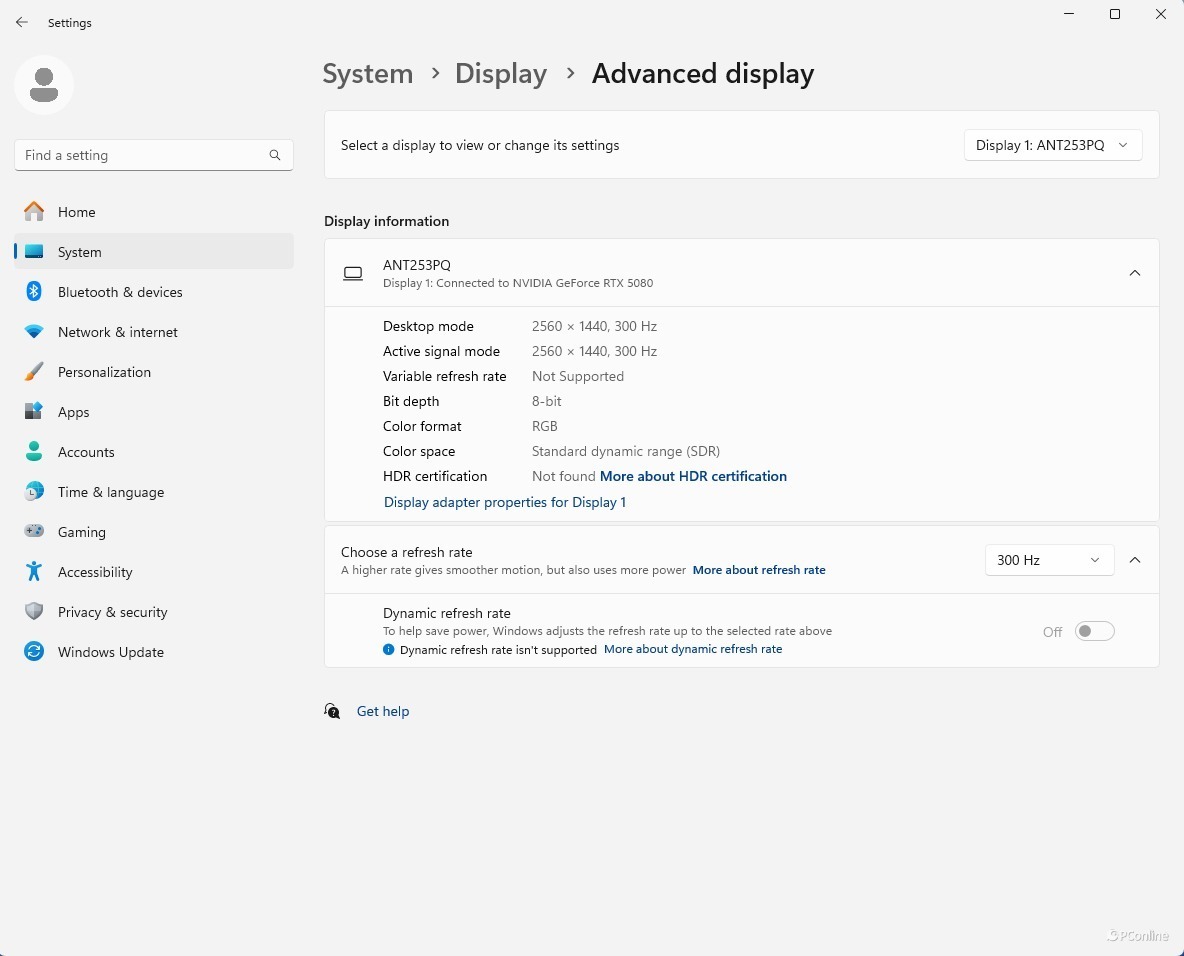Open Display adapter properties for Display 1

click(505, 502)
